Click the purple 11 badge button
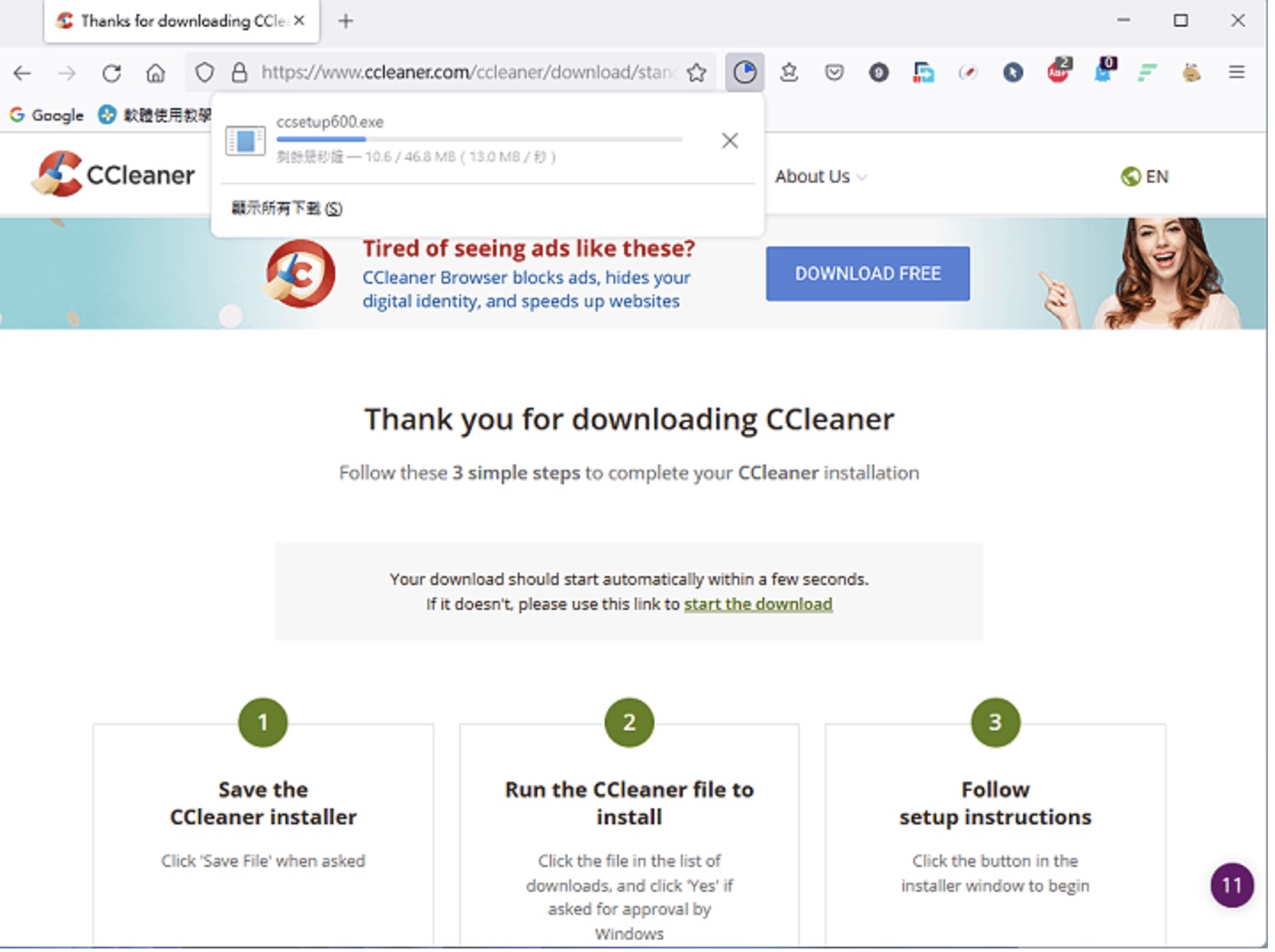 point(1232,885)
